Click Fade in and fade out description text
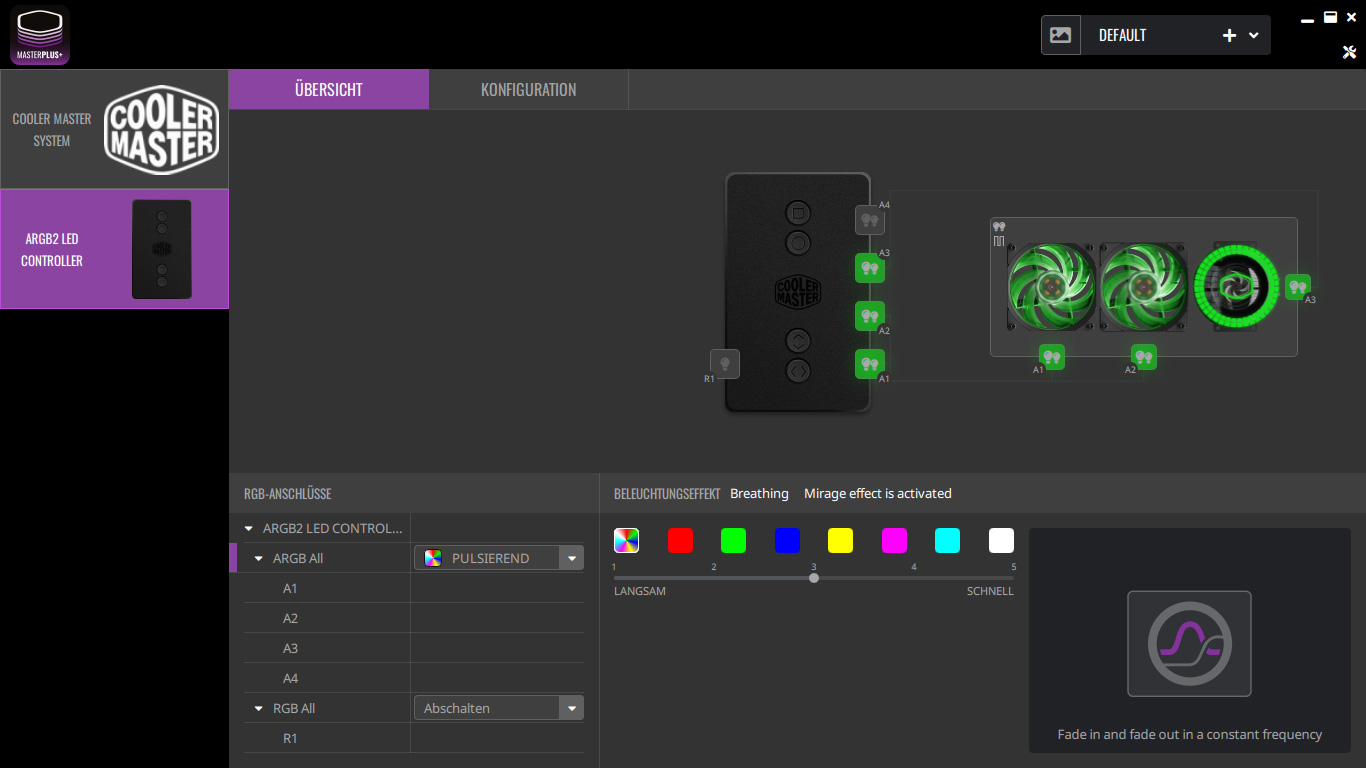Viewport: 1366px width, 768px height. [1190, 734]
